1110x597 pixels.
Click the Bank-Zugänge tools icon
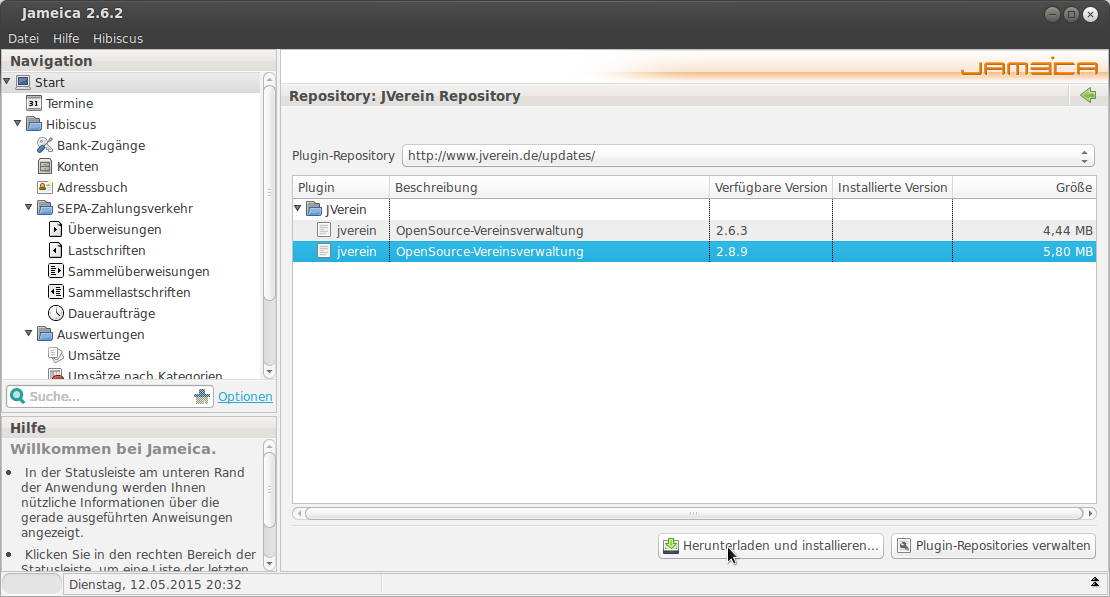click(45, 145)
